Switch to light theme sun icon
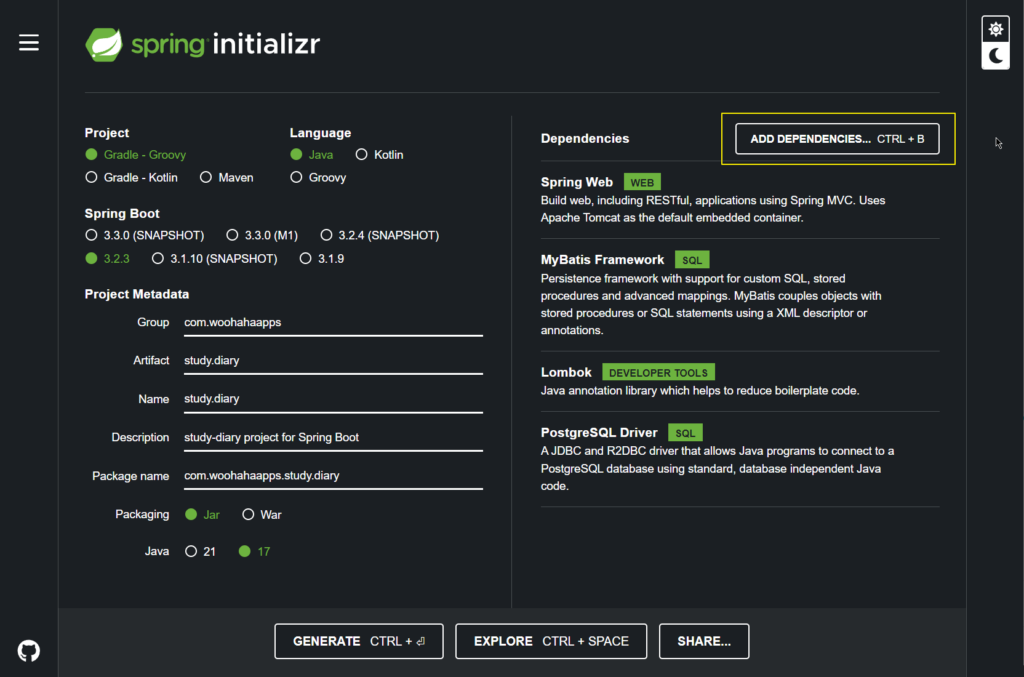The width and height of the screenshot is (1024, 677). coord(995,29)
